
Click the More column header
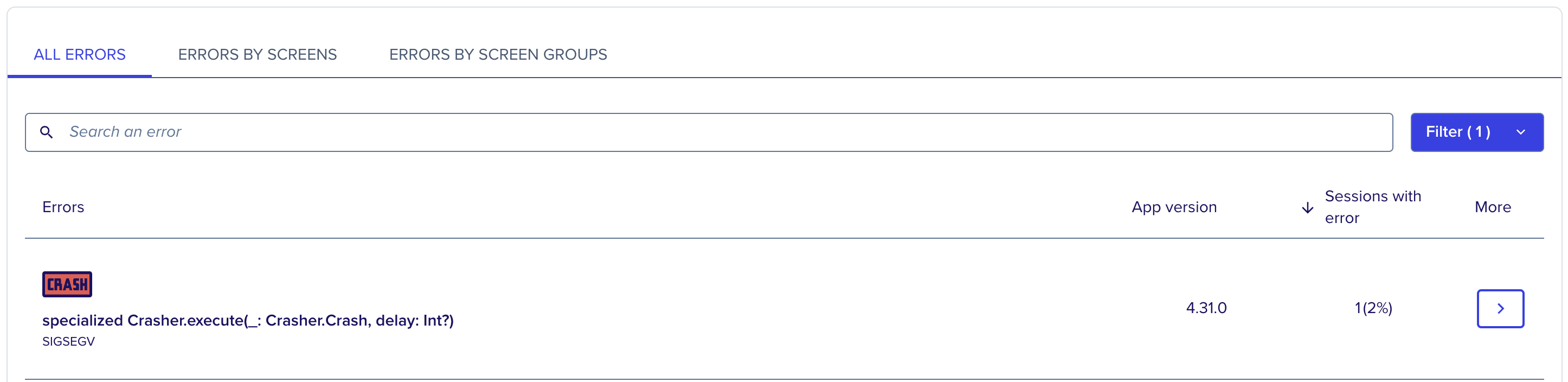[x=1493, y=207]
